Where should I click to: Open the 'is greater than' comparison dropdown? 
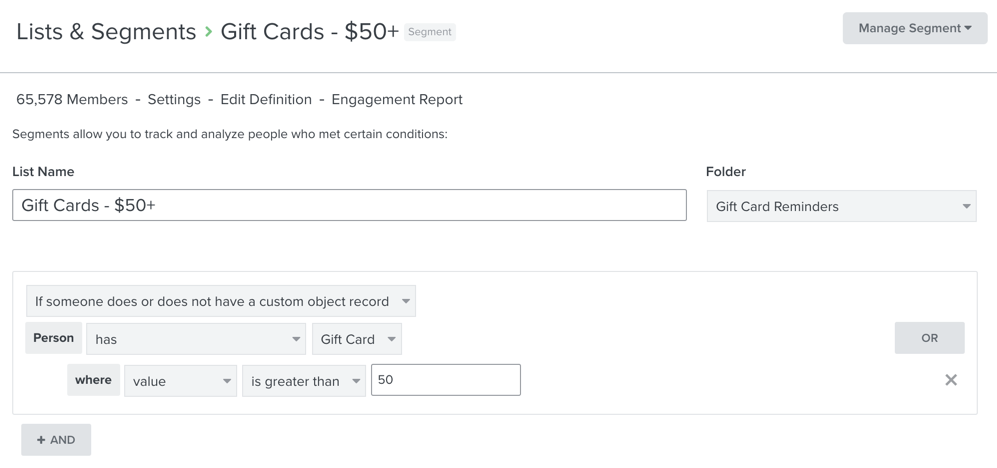(304, 381)
